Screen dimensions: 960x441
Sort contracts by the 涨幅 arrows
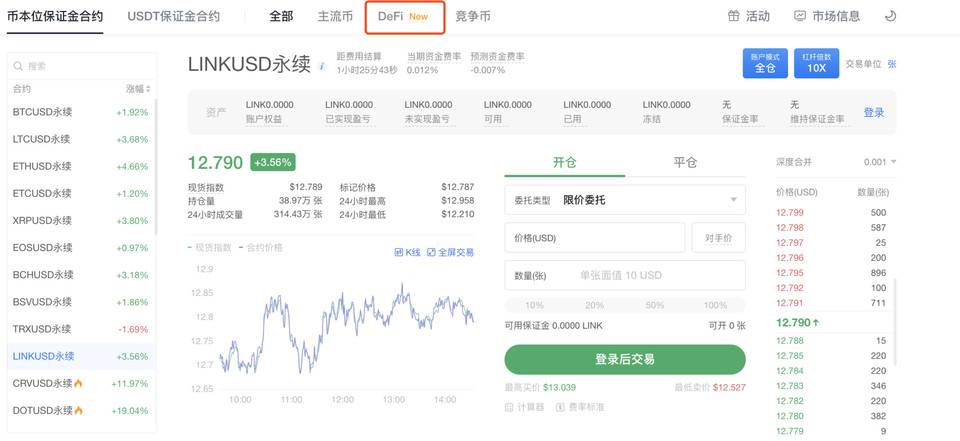pyautogui.click(x=148, y=89)
